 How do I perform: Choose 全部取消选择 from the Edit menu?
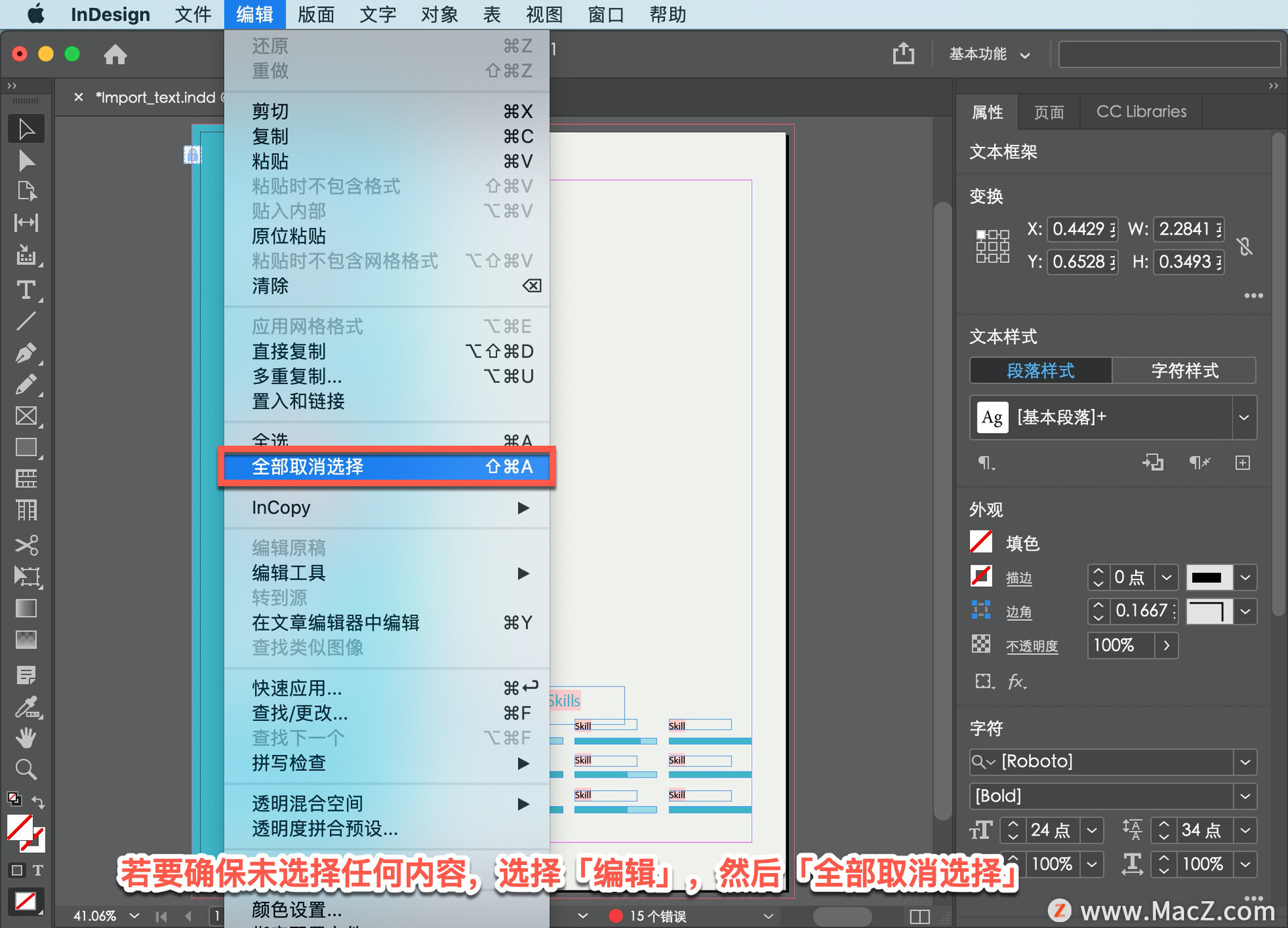point(386,467)
